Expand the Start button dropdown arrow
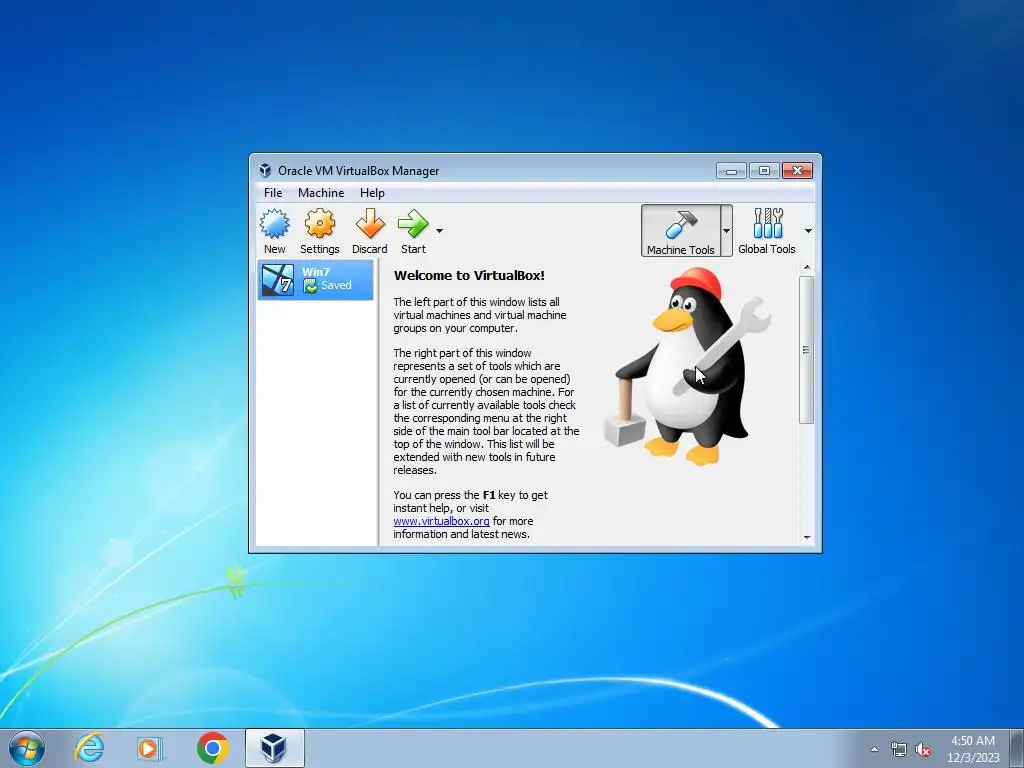 click(440, 231)
